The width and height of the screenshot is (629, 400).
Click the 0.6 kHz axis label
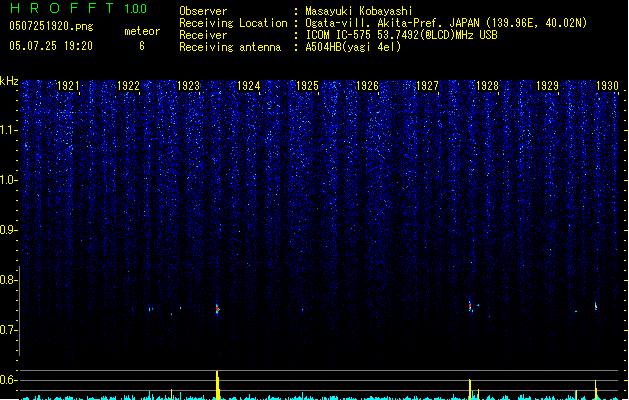point(9,380)
